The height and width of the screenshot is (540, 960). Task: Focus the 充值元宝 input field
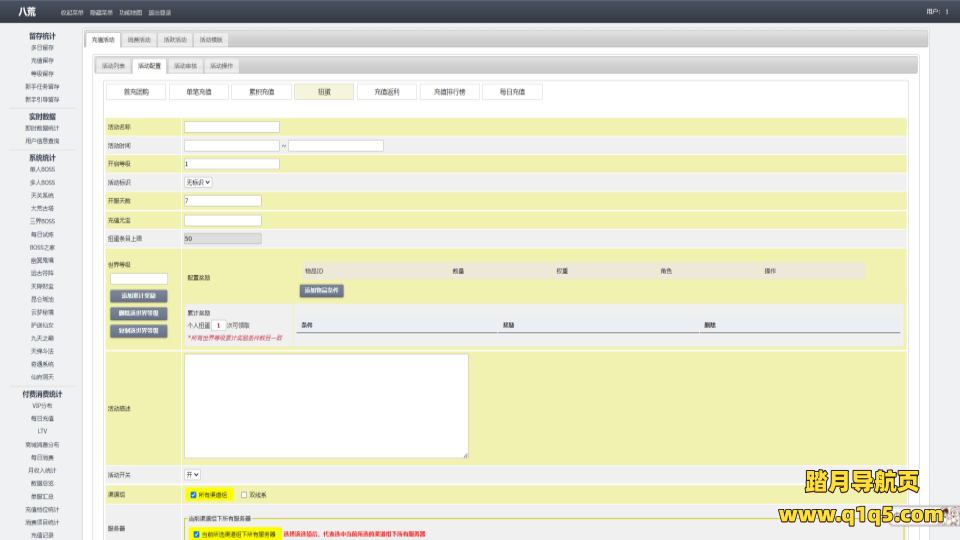(x=222, y=220)
